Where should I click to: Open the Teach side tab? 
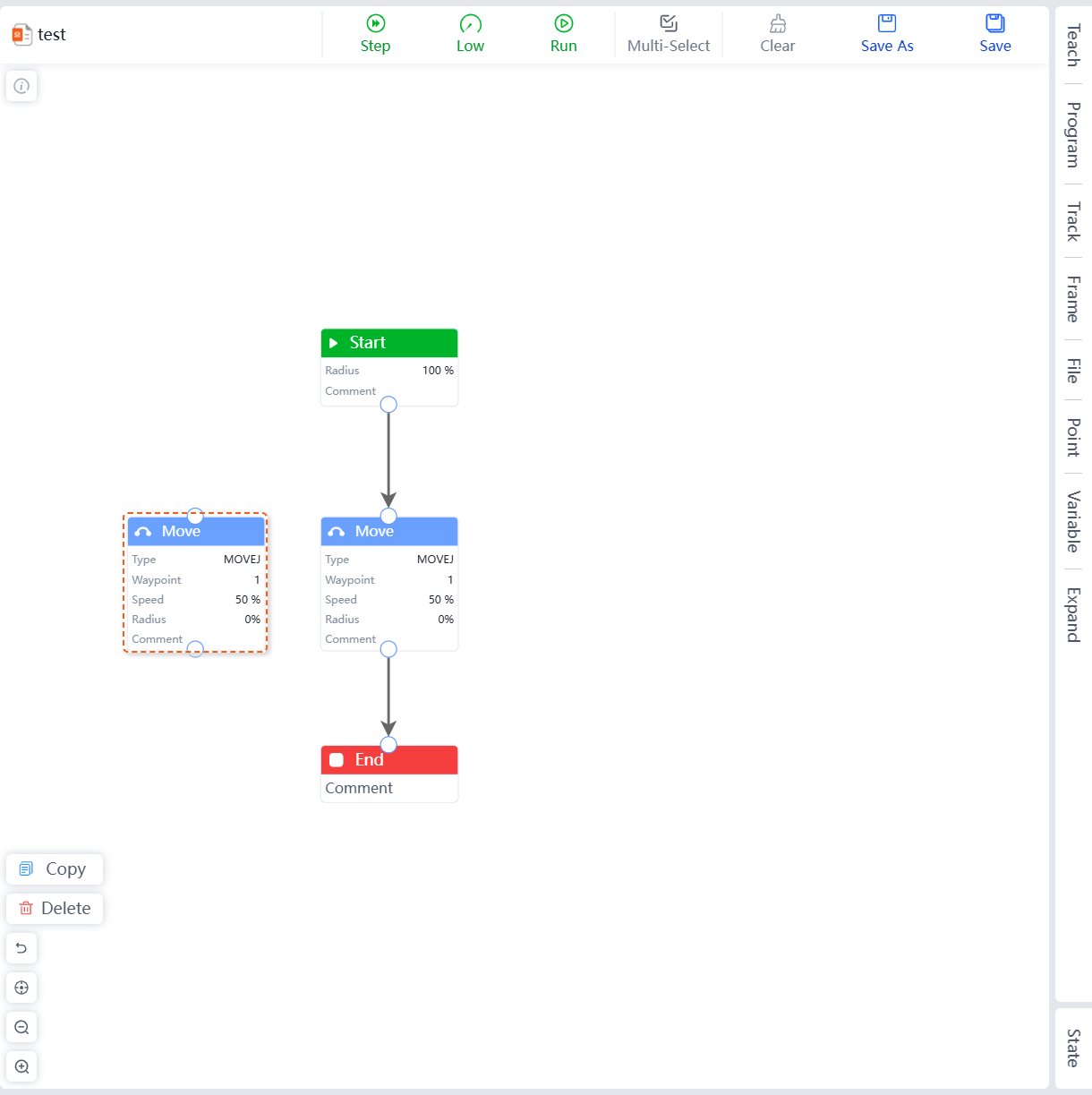tap(1072, 45)
